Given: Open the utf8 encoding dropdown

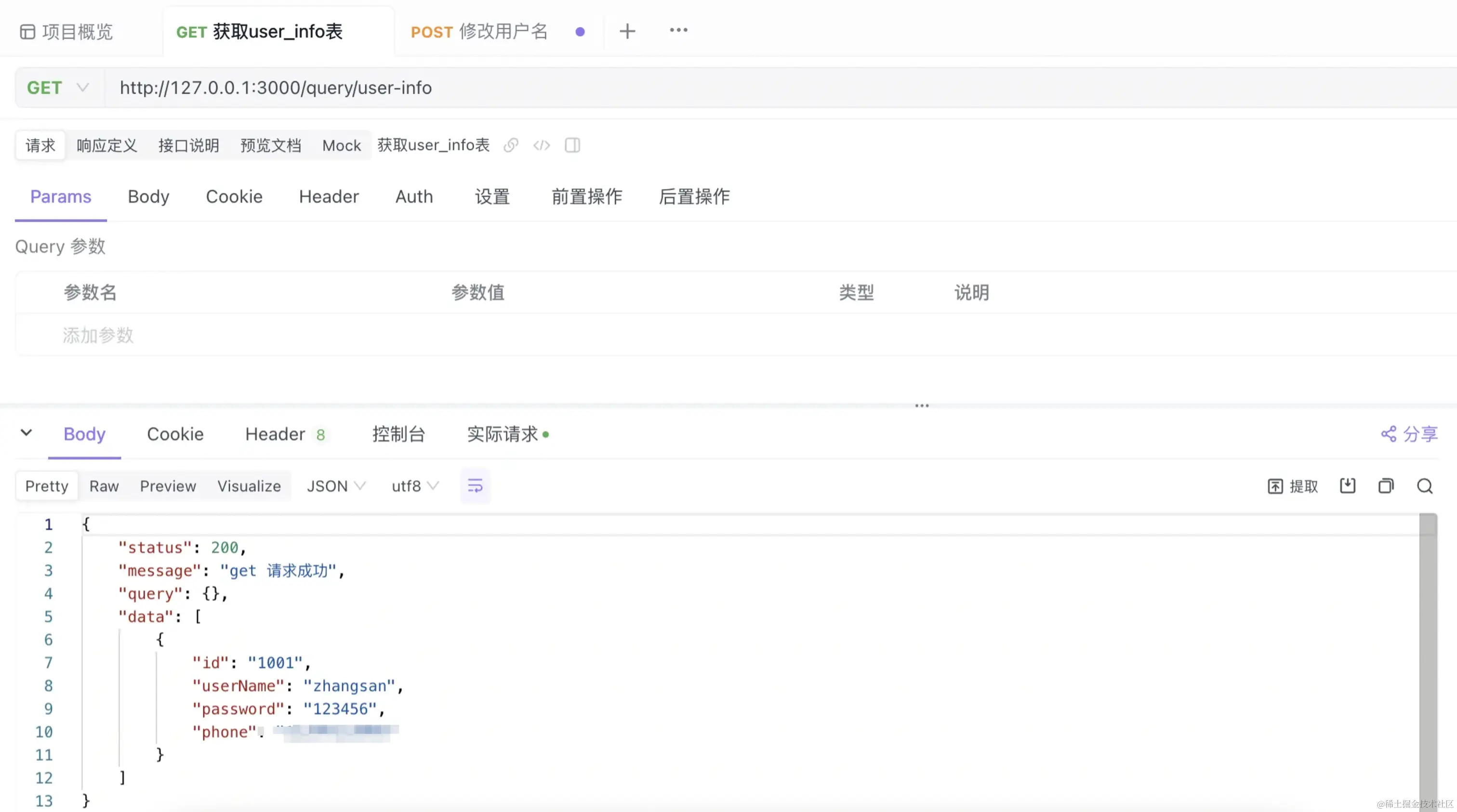Looking at the screenshot, I should 414,486.
